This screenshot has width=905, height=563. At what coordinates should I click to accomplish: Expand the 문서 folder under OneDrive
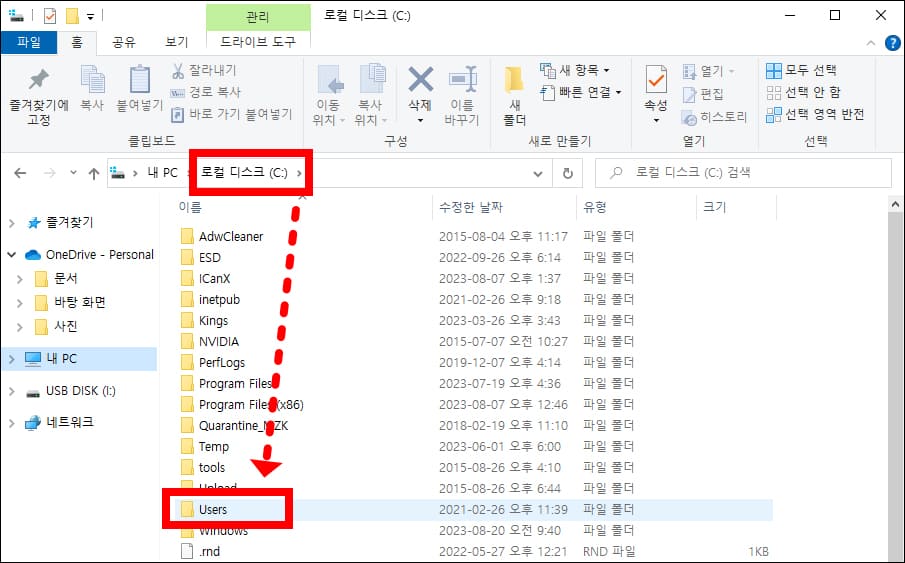(x=20, y=279)
